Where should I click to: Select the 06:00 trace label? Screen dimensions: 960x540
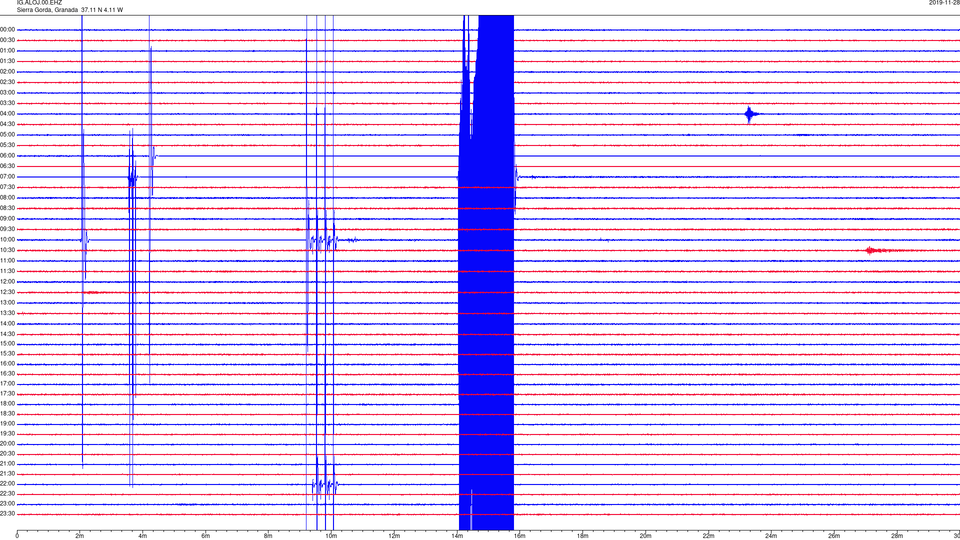tap(7, 156)
